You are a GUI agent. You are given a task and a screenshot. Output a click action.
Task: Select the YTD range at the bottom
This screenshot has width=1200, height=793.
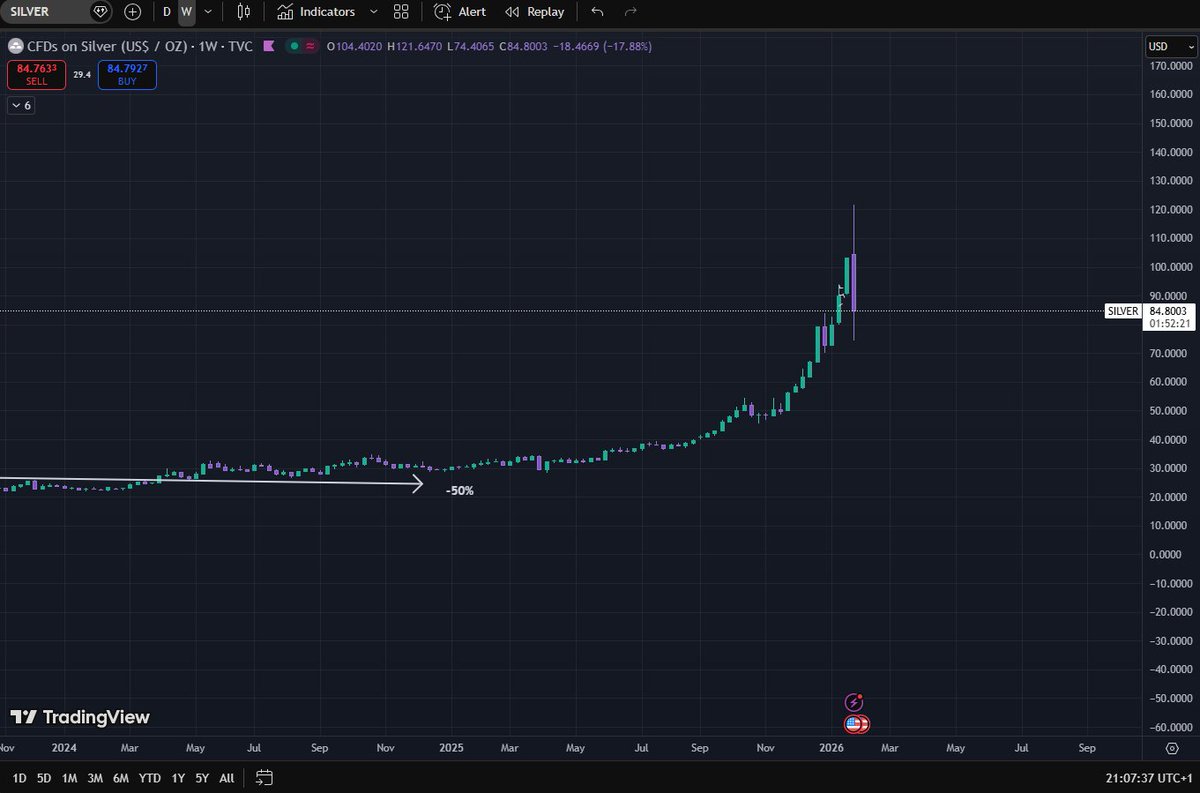click(x=149, y=777)
